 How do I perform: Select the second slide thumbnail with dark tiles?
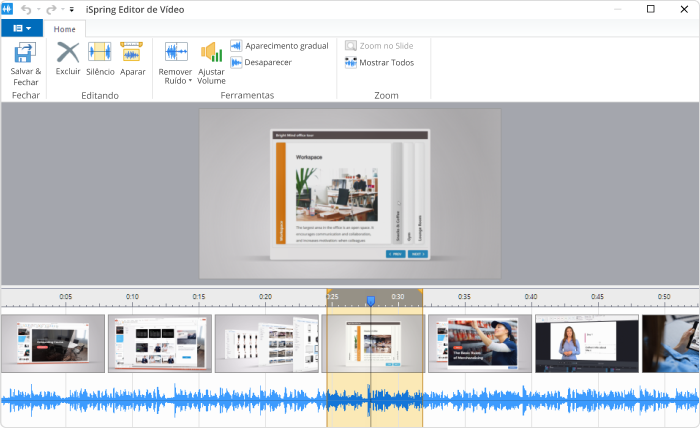pos(160,343)
